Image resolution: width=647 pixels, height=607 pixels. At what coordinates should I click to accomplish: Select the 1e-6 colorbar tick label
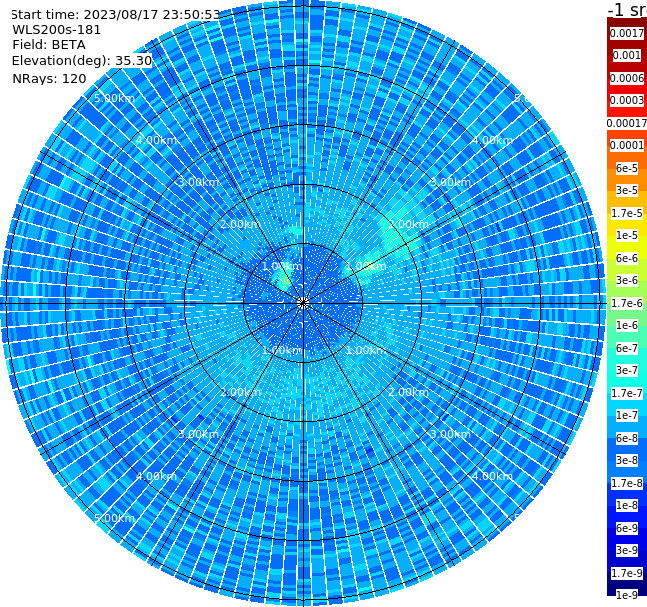click(x=627, y=325)
